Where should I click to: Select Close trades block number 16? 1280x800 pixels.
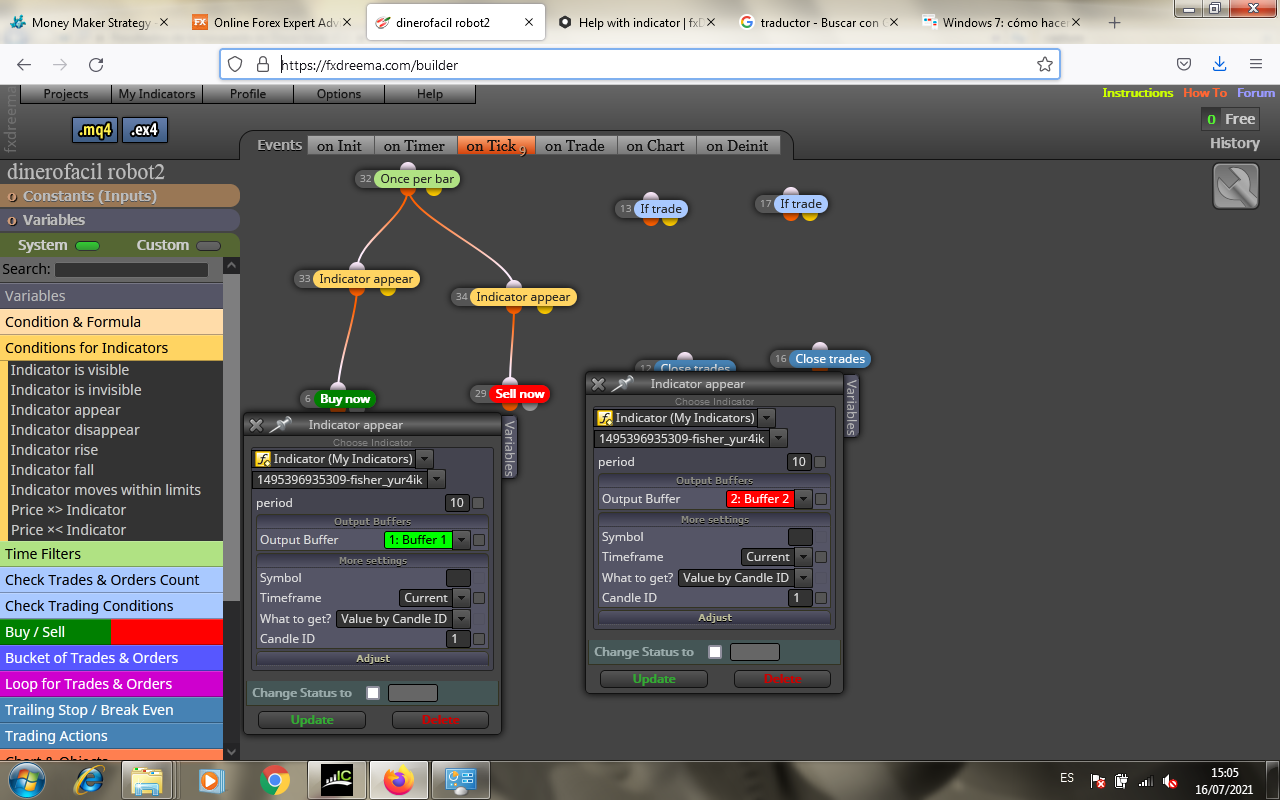click(x=830, y=359)
